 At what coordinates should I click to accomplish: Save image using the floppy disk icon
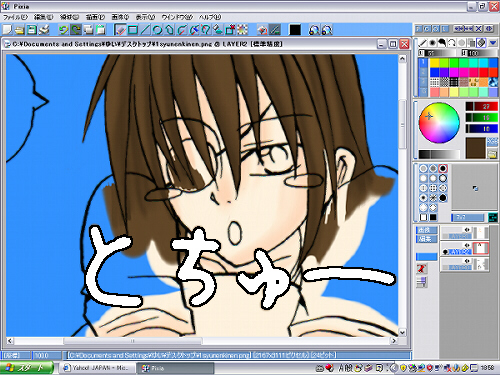pos(32,30)
